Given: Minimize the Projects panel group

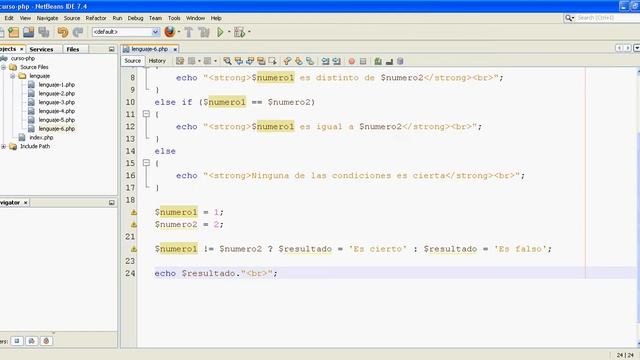Looking at the screenshot, I should [111, 49].
